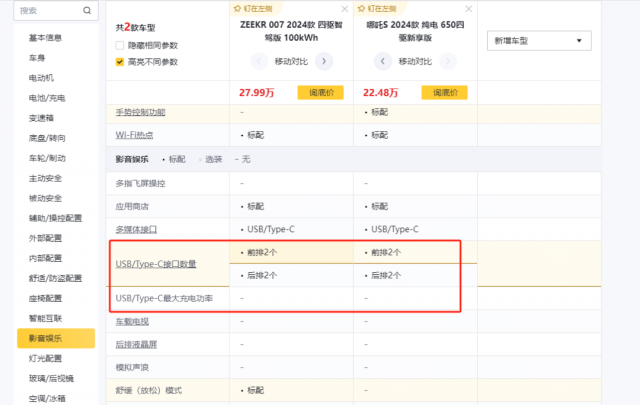This screenshot has height=405, width=640.
Task: Open the 新增车型 dropdown
Action: tap(539, 40)
